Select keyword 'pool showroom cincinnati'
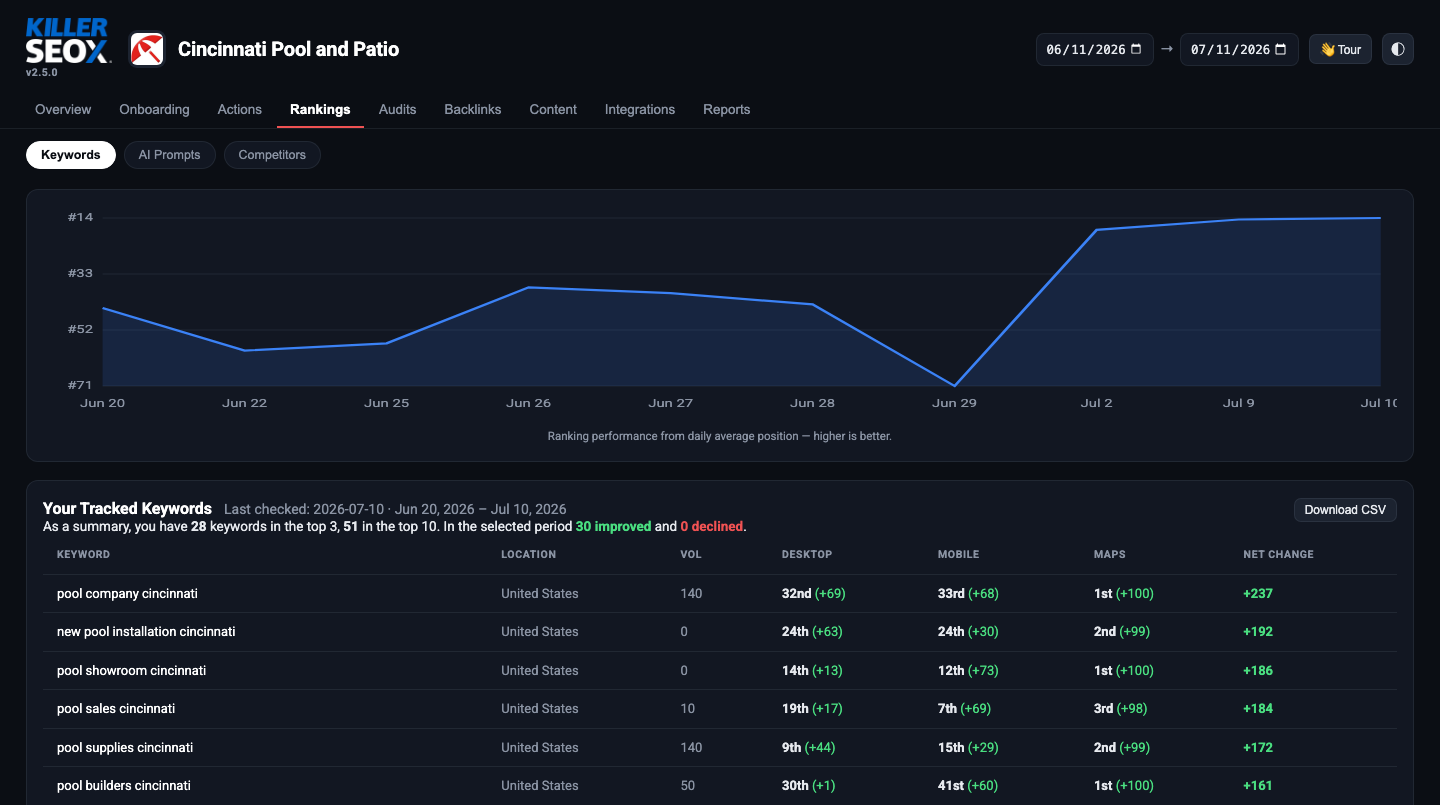This screenshot has height=805, width=1440. click(131, 670)
